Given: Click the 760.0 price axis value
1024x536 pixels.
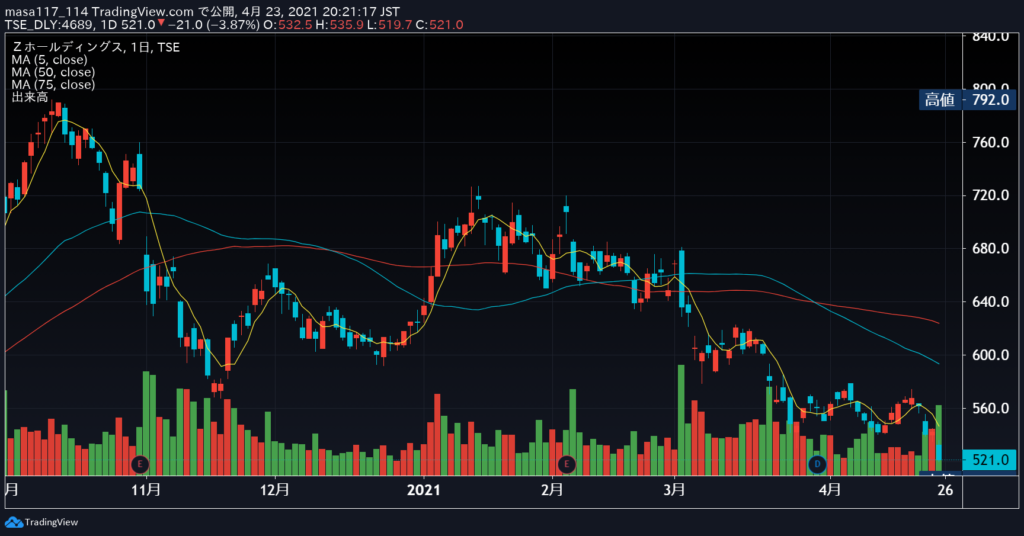Looking at the screenshot, I should pyautogui.click(x=990, y=142).
